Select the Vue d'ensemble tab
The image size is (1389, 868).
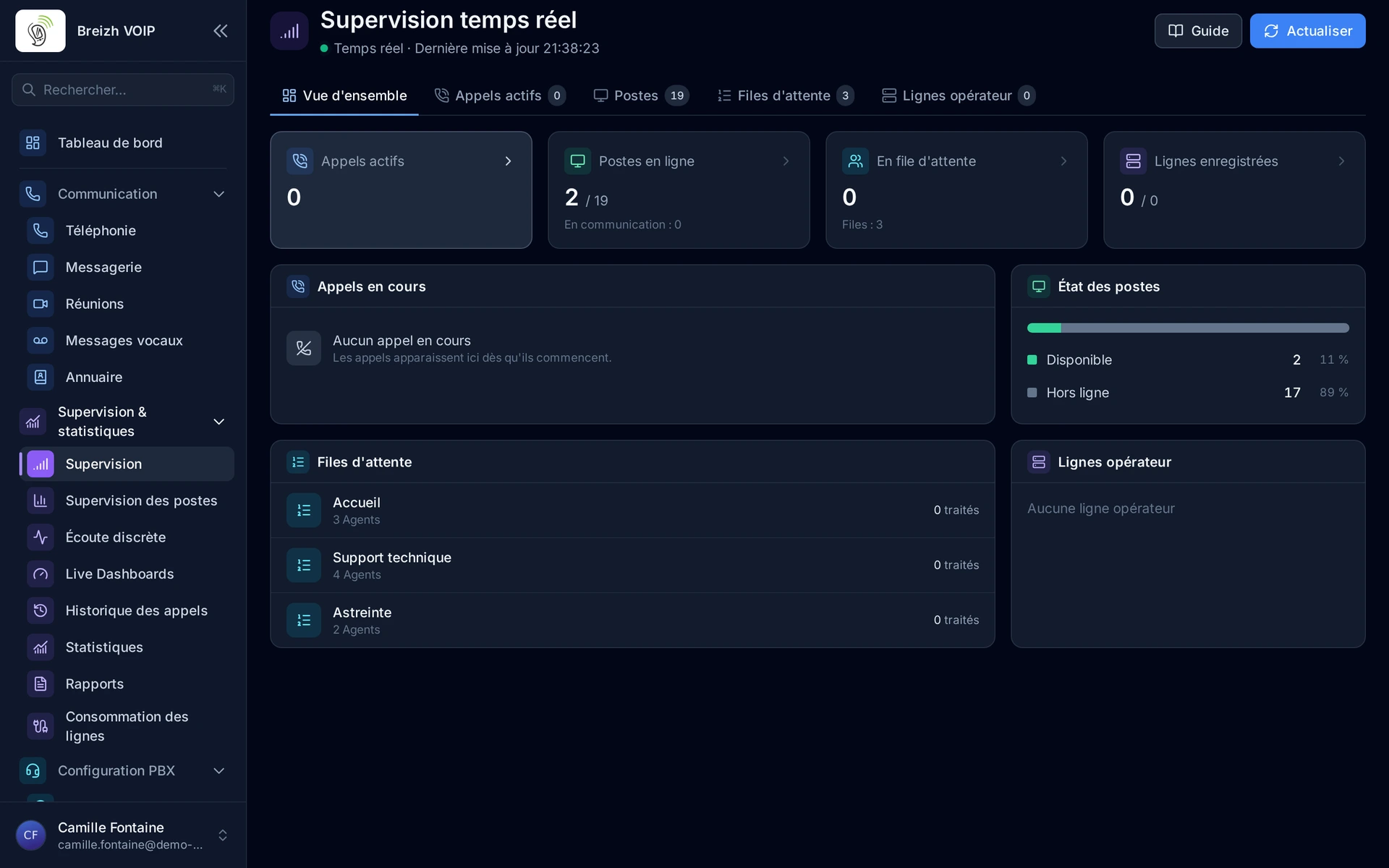[x=344, y=95]
